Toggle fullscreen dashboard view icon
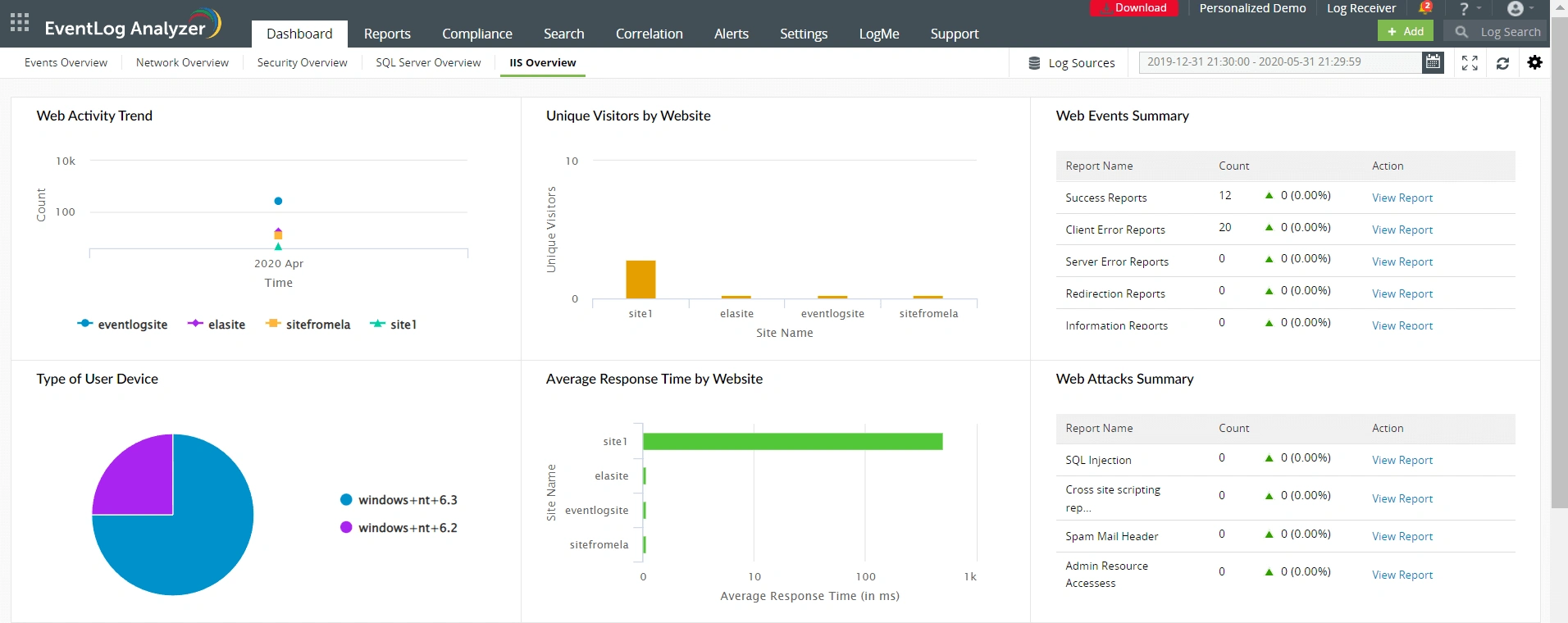This screenshot has height=623, width=1568. pyautogui.click(x=1470, y=63)
